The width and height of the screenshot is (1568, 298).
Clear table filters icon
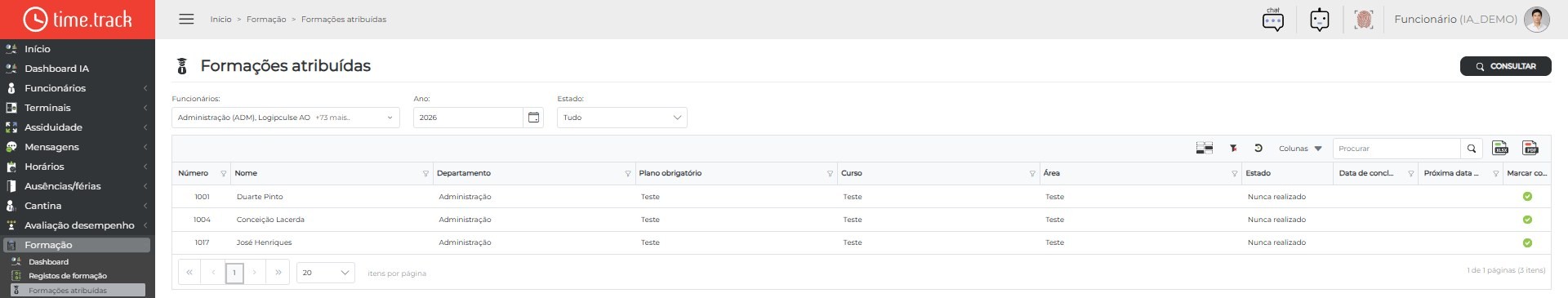click(1233, 148)
